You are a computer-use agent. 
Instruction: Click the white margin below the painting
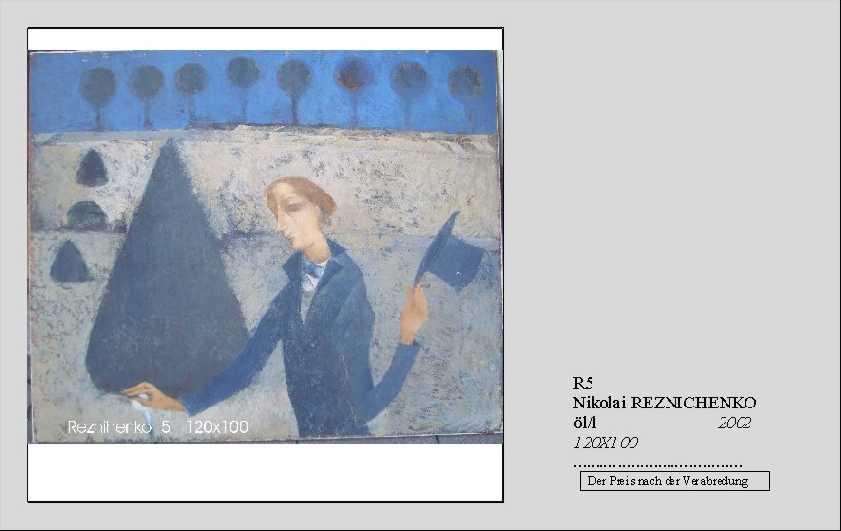265,472
